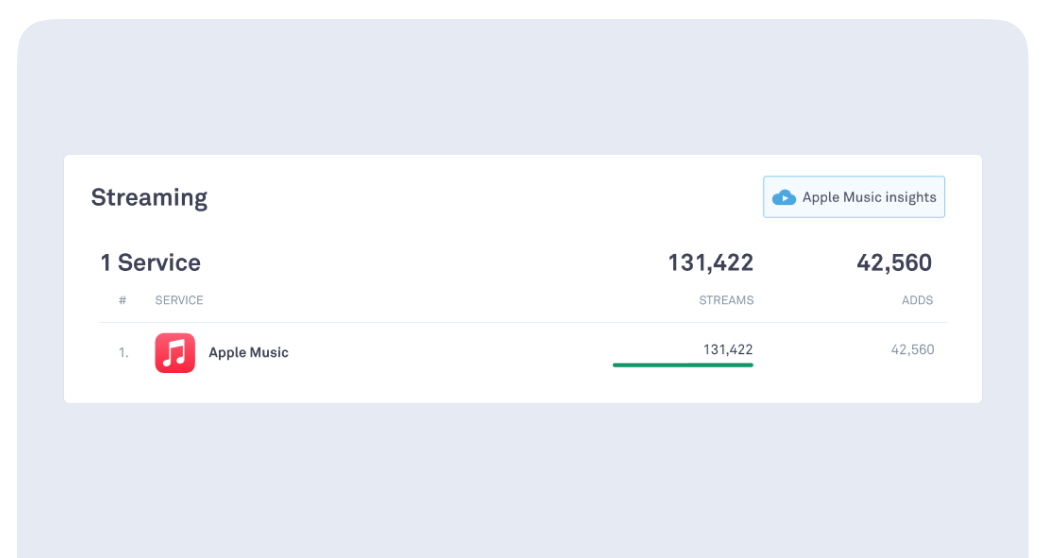Sort by the SERVICE column header

tap(179, 300)
